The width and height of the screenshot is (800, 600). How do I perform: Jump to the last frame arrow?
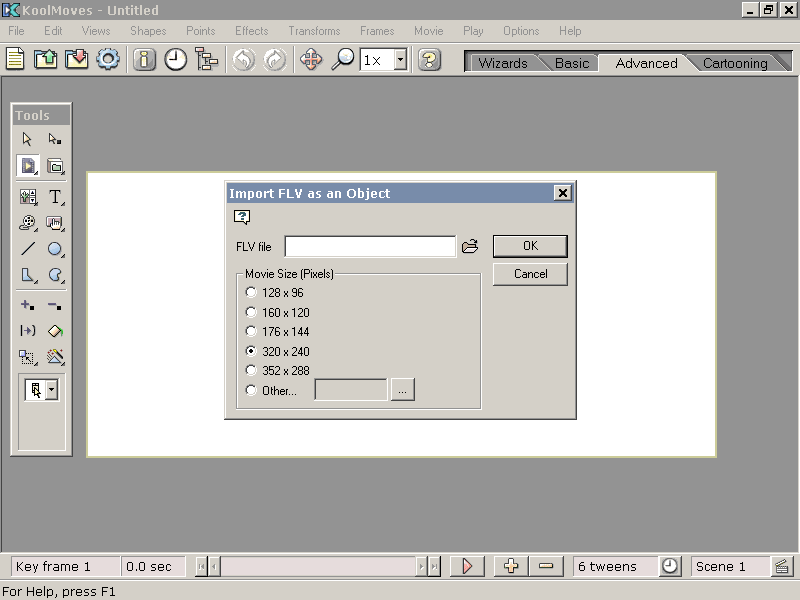[434, 566]
